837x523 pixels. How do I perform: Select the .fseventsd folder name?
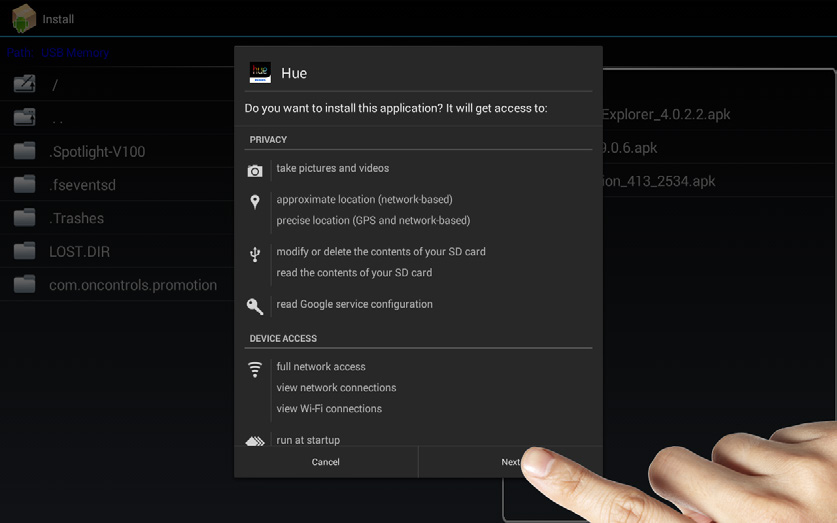(x=82, y=185)
